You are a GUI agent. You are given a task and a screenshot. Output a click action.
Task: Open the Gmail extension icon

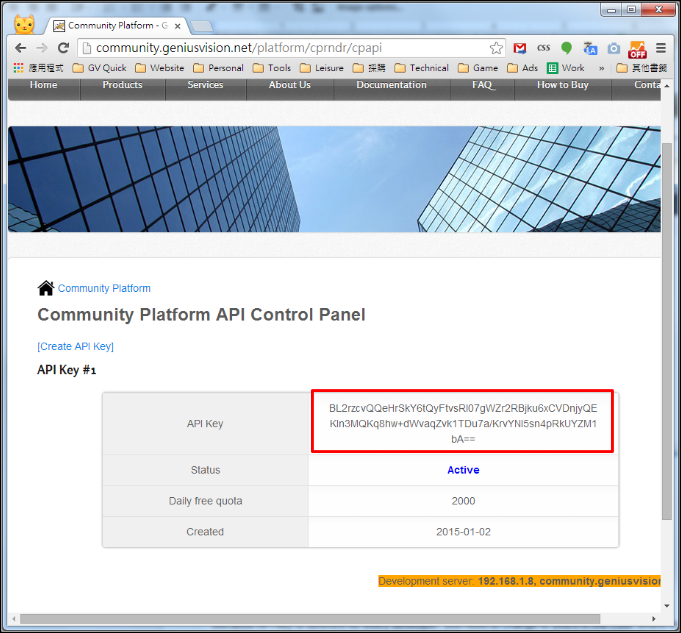coord(520,48)
